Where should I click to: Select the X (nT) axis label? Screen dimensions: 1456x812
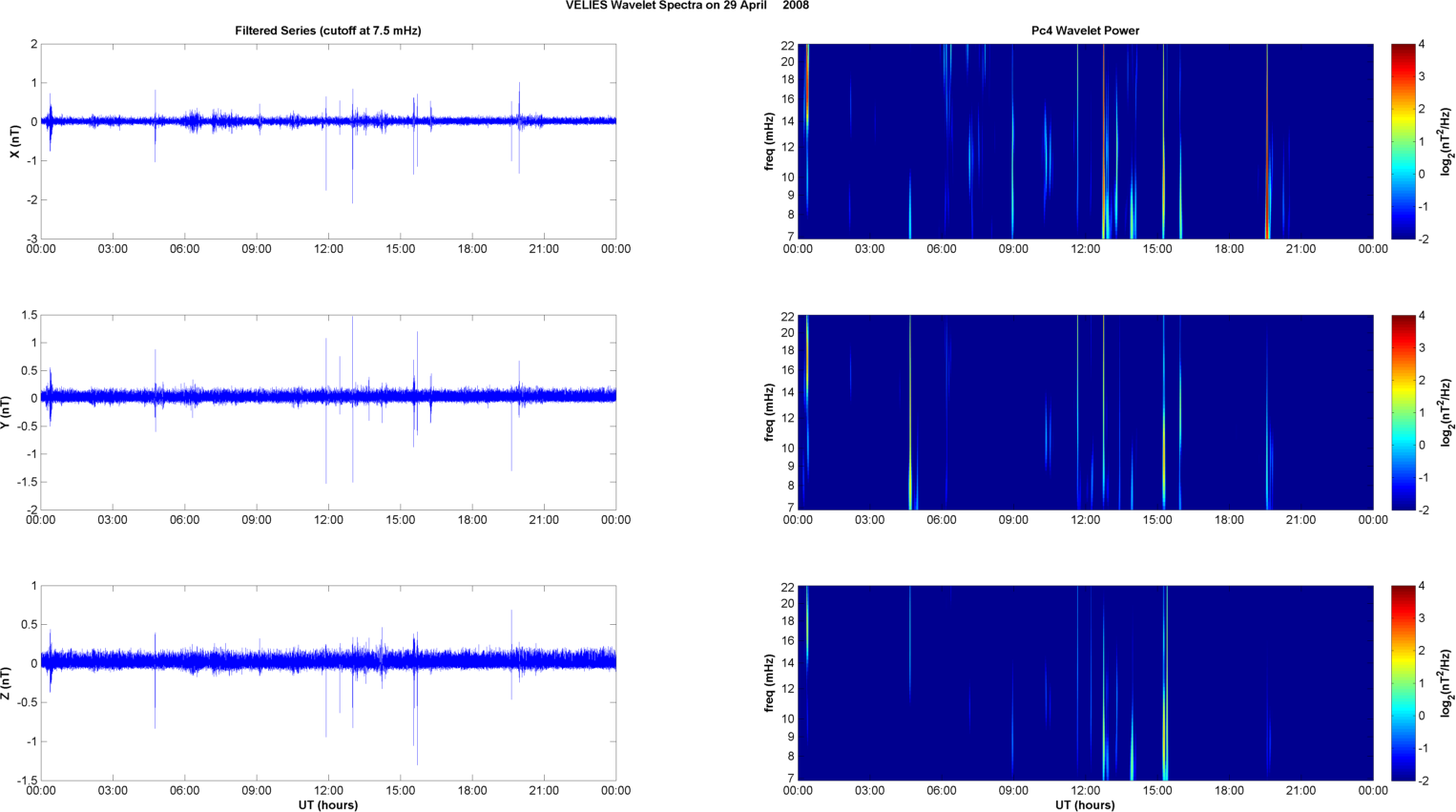tap(14, 141)
